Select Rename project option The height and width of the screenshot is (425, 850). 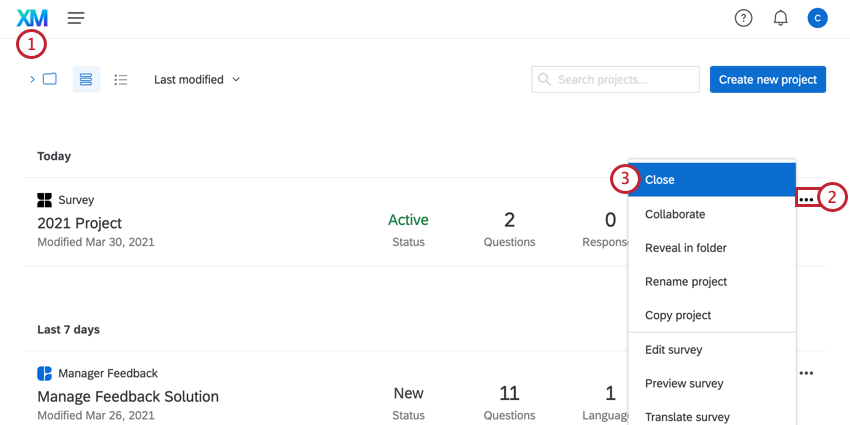pyautogui.click(x=686, y=281)
